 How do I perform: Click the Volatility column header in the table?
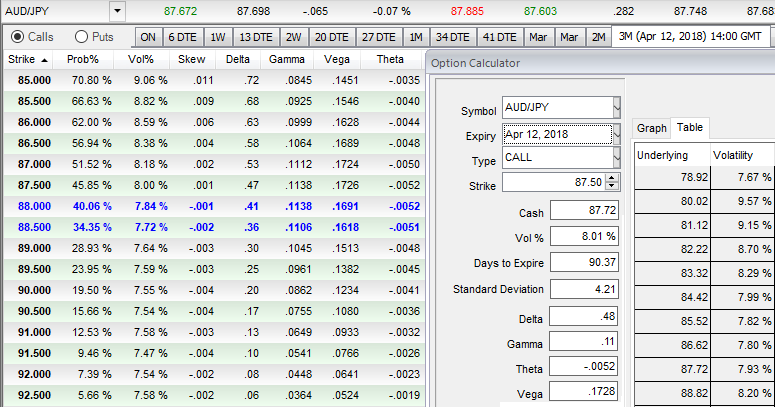(x=740, y=155)
